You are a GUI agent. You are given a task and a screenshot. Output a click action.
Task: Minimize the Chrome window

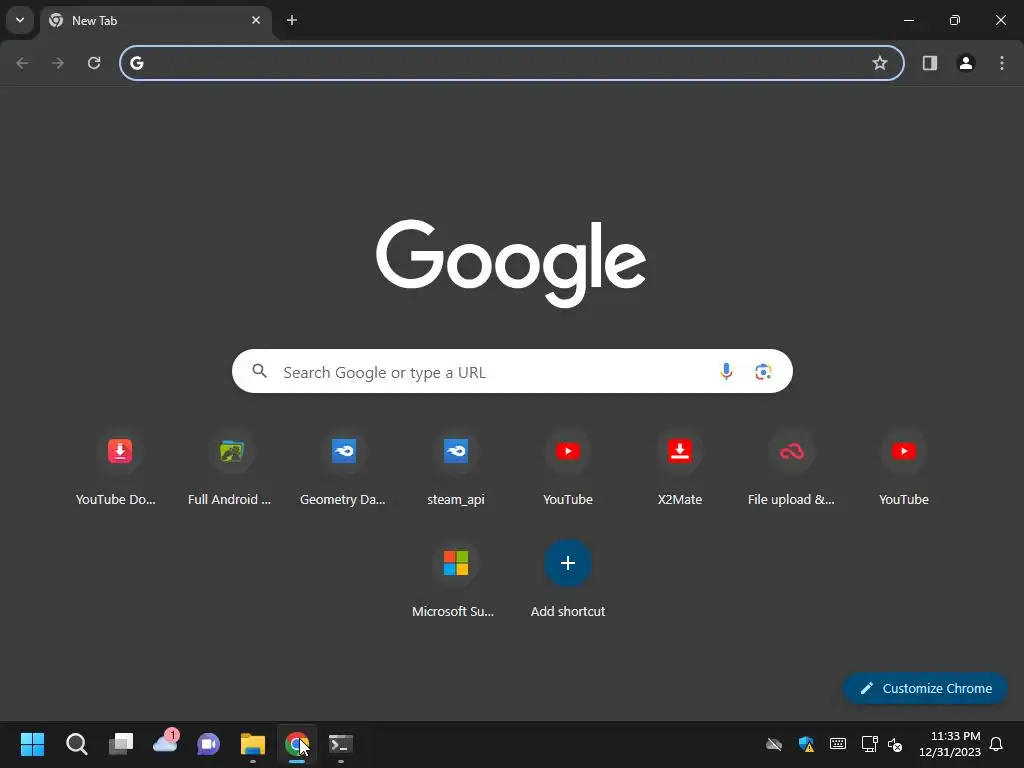coord(908,20)
